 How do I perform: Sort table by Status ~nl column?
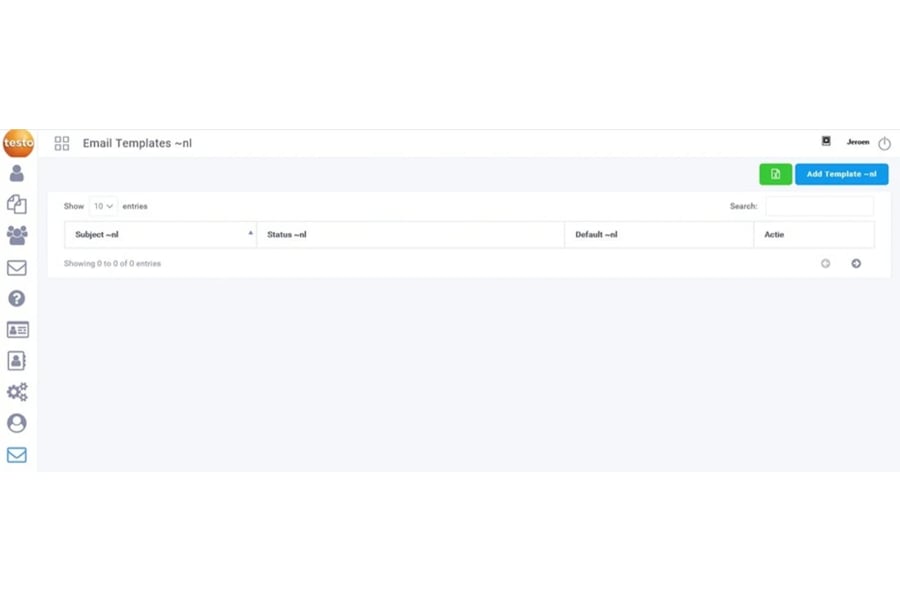coord(410,235)
